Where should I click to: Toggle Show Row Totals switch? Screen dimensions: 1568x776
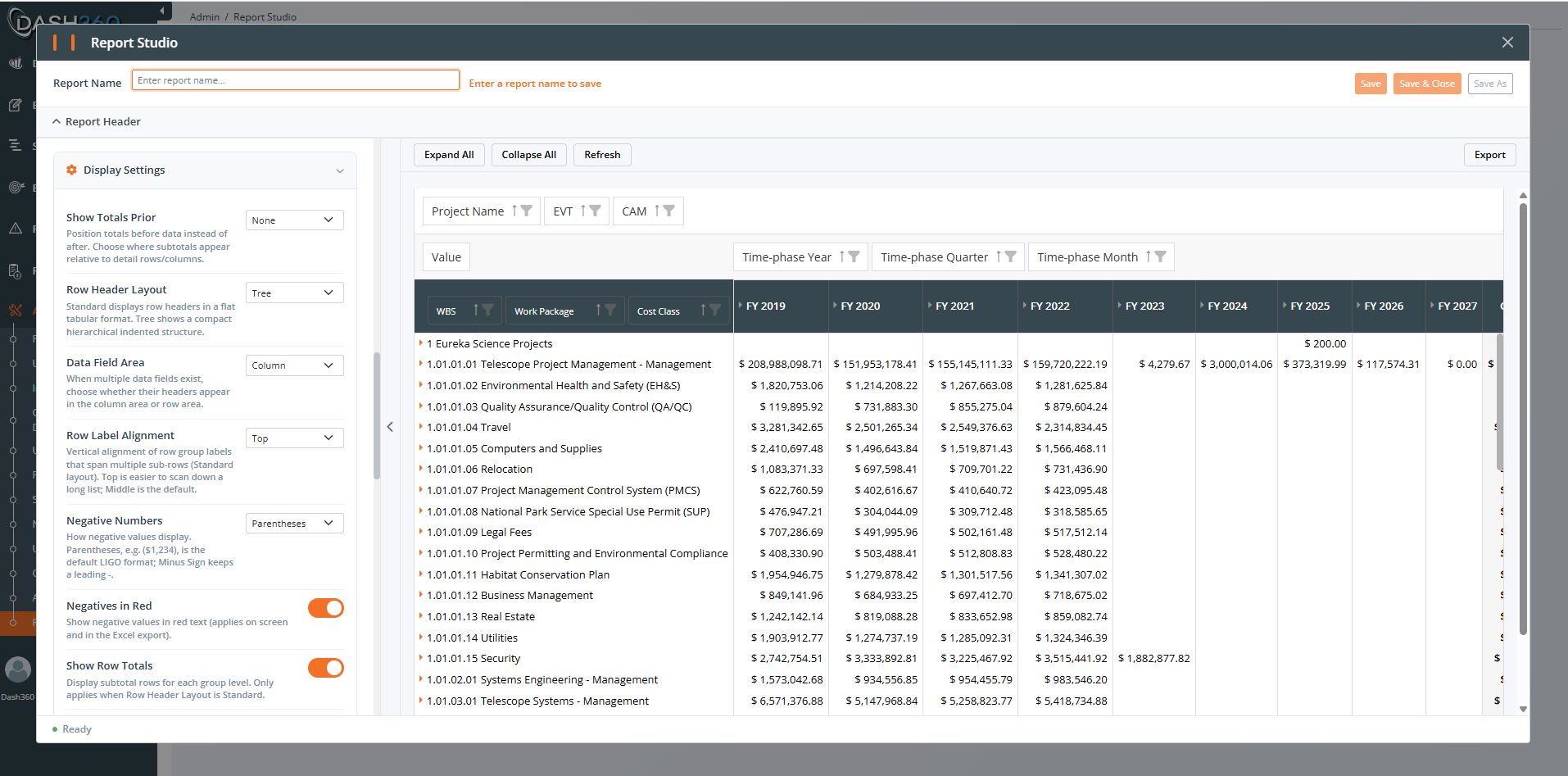[x=326, y=668]
